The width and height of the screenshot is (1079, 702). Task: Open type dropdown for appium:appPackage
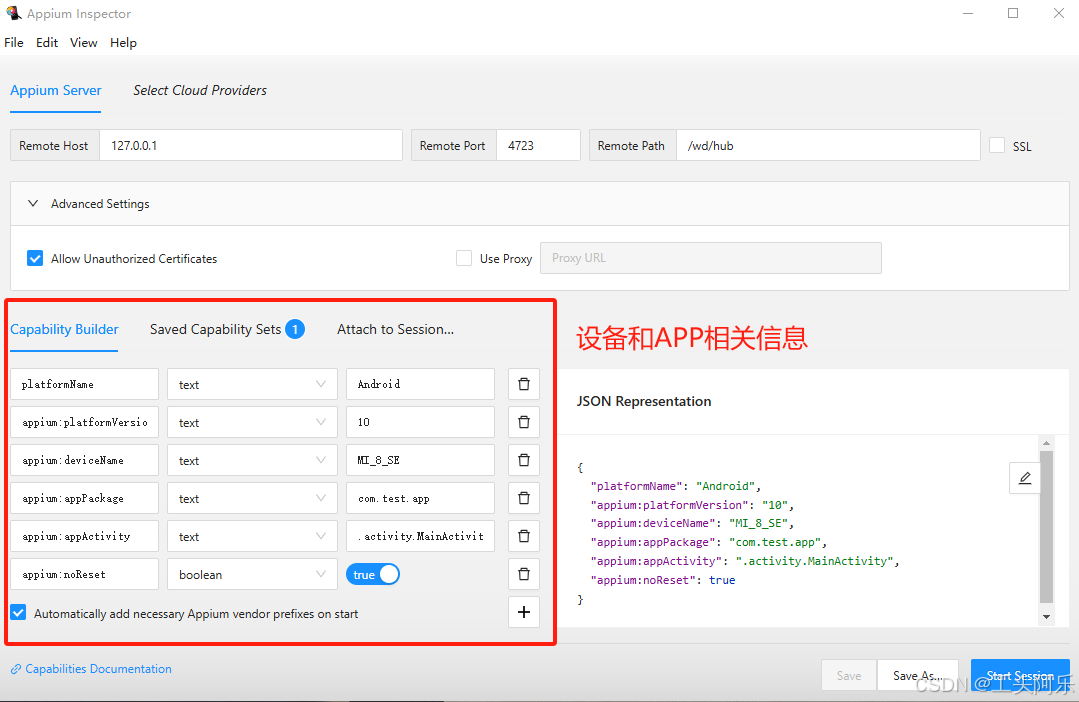[x=253, y=498]
